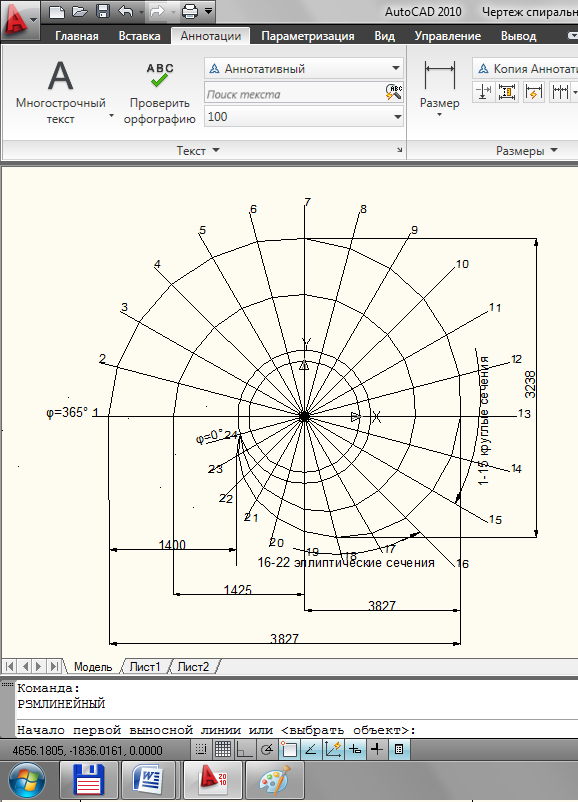The width and height of the screenshot is (578, 802).
Task: Click the Open file folder icon
Action: pos(79,11)
